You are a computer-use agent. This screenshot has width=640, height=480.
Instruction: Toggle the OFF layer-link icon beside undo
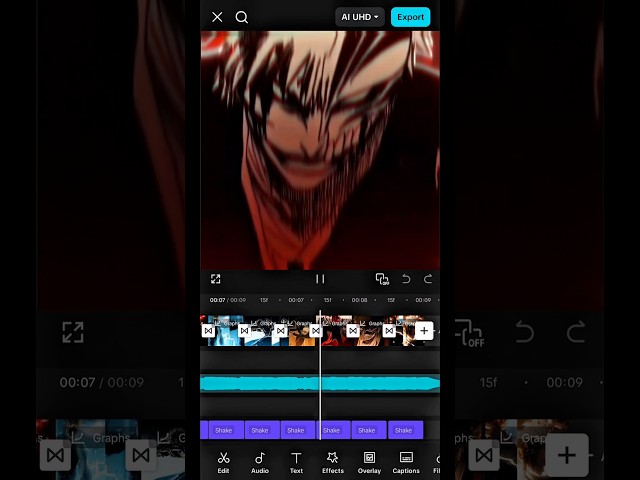click(x=382, y=279)
